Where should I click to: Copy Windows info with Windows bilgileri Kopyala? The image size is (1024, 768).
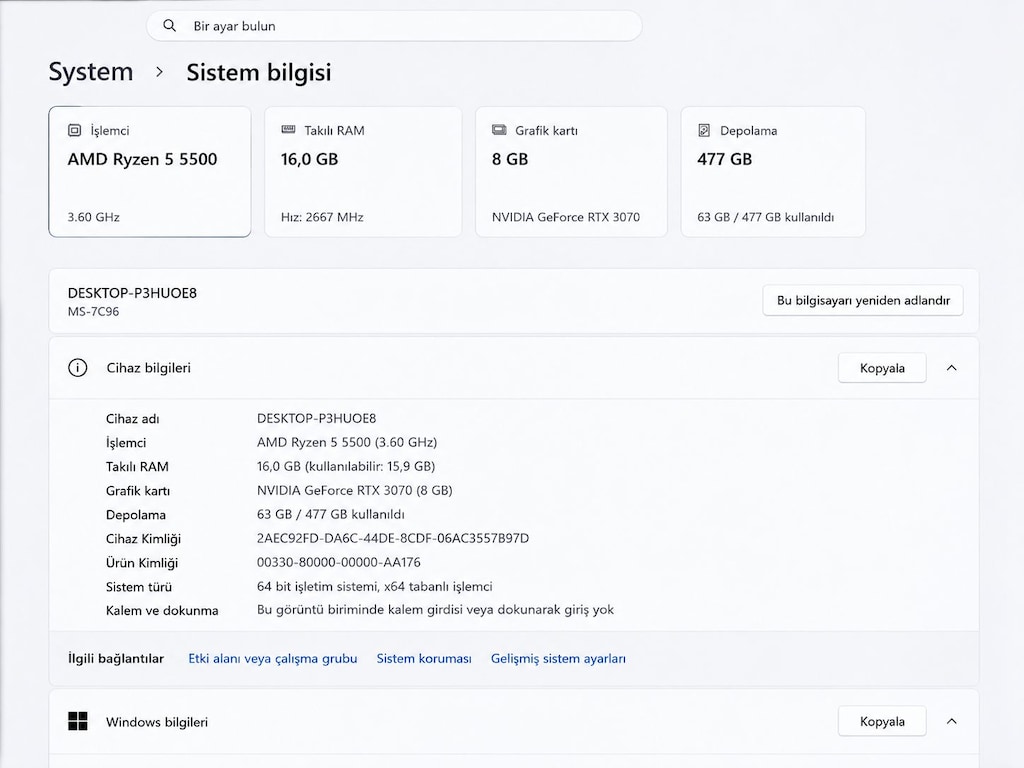click(x=882, y=721)
